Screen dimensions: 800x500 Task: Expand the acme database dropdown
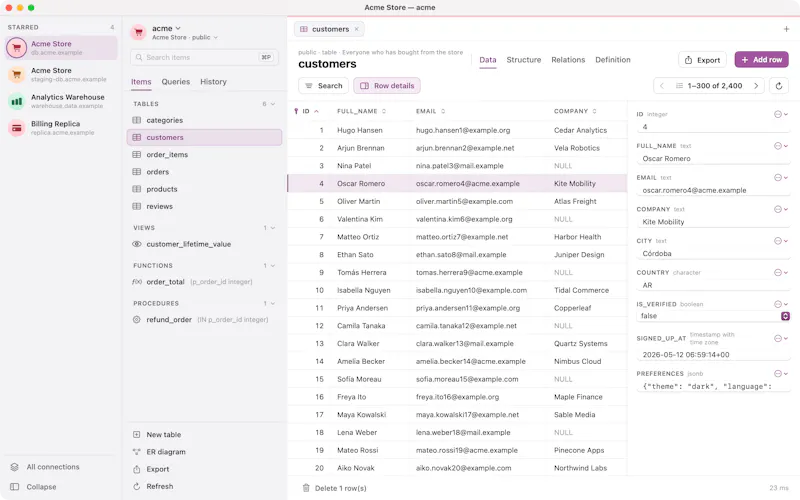(166, 28)
